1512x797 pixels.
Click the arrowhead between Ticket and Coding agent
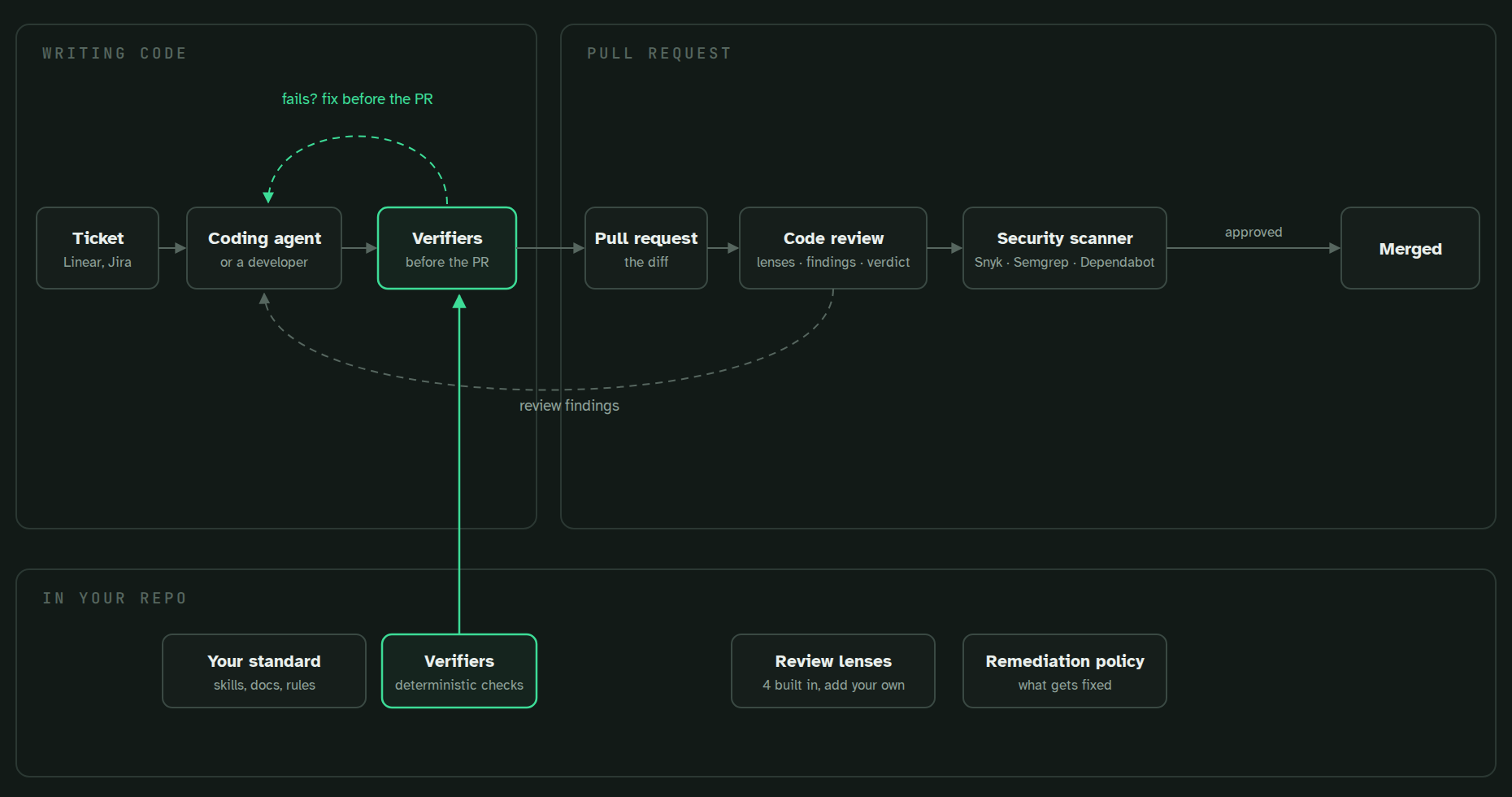point(180,248)
